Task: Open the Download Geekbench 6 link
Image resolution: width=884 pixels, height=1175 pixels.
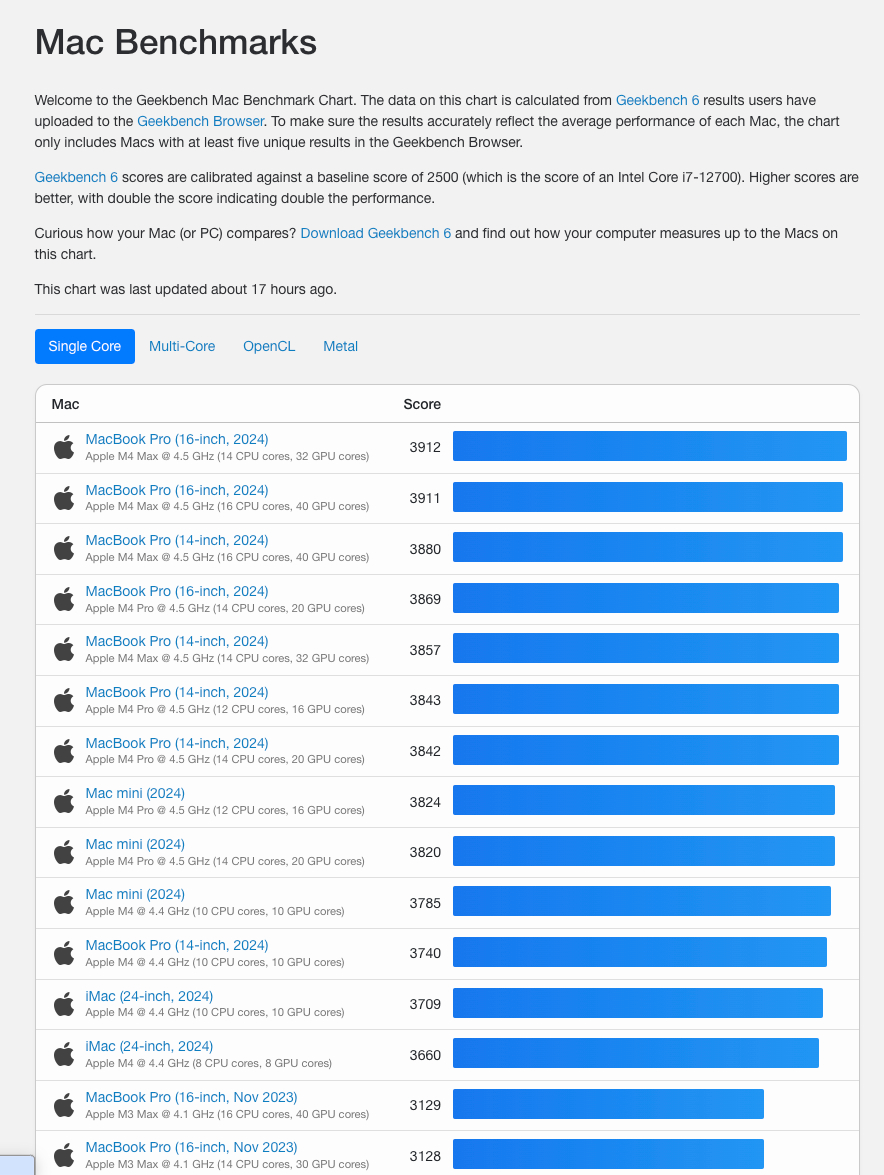Action: point(375,233)
